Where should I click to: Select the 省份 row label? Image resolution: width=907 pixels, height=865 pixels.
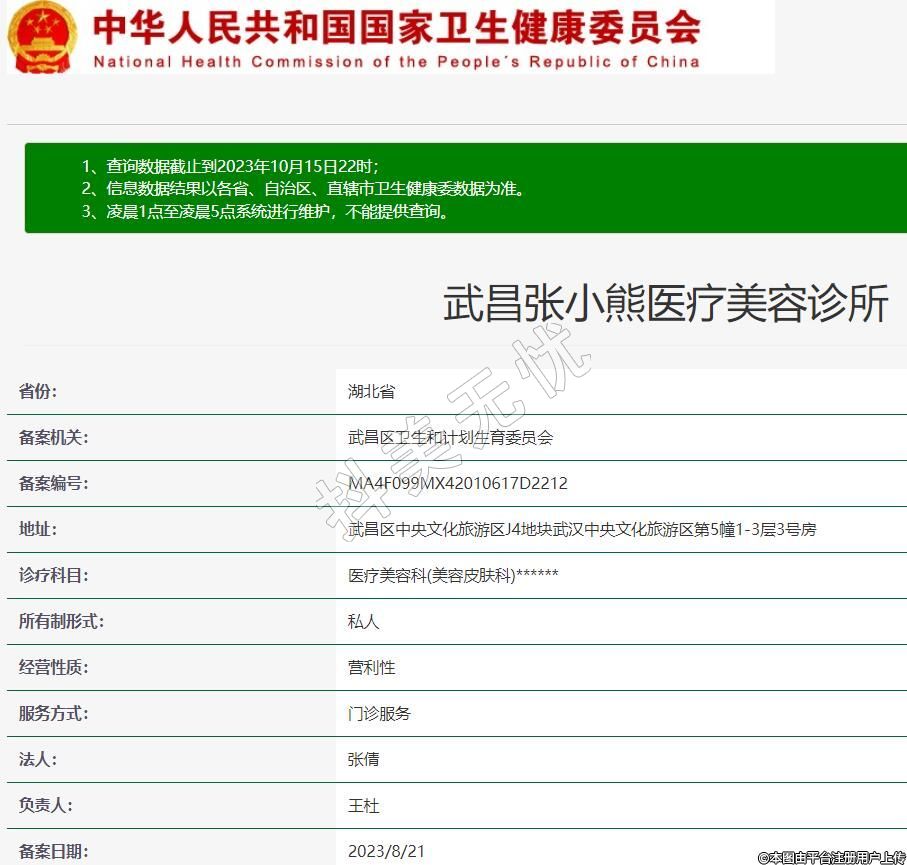click(38, 391)
